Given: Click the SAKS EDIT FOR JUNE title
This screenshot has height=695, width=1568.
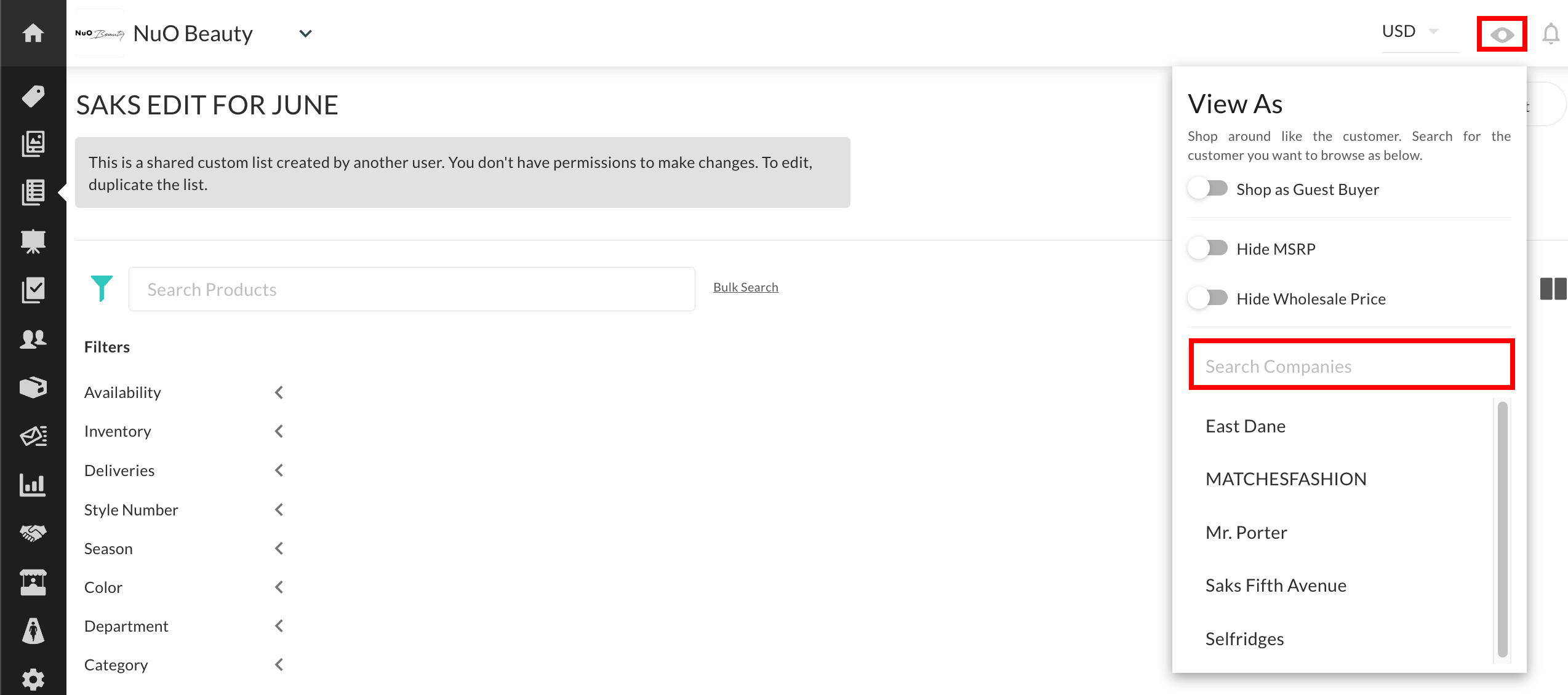Looking at the screenshot, I should point(207,105).
